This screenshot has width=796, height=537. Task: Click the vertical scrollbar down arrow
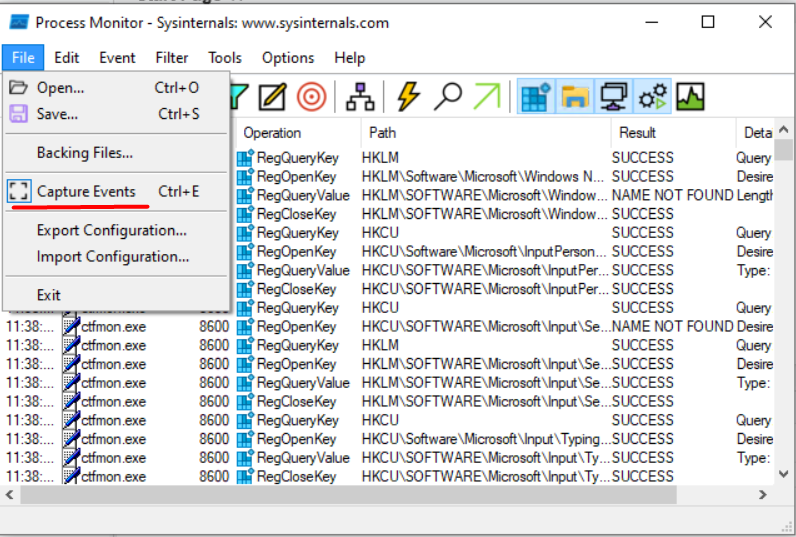(x=784, y=474)
